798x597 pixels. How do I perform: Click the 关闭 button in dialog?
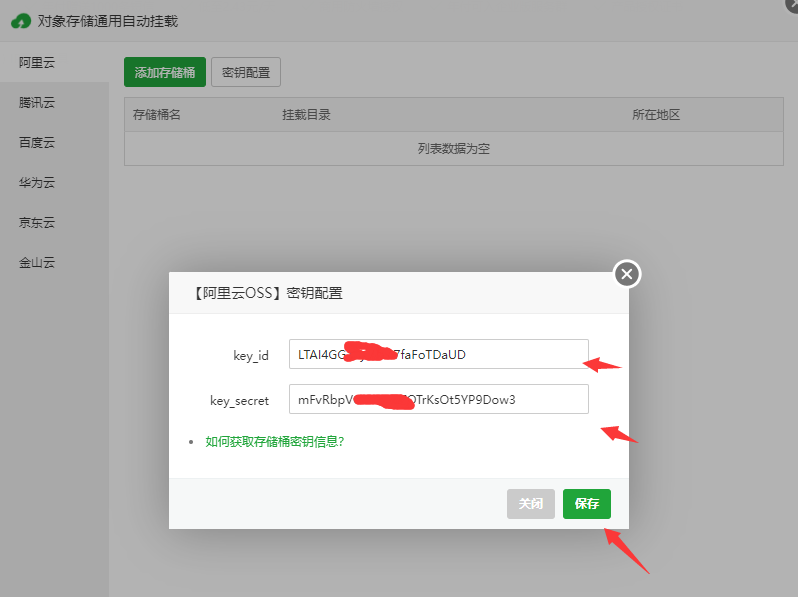pos(531,504)
